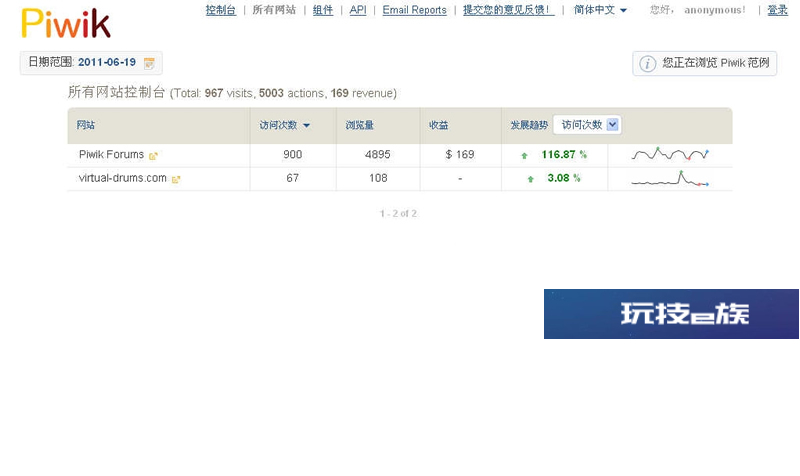
Task: View Piwik Forums sparkline graph
Action: (670, 154)
